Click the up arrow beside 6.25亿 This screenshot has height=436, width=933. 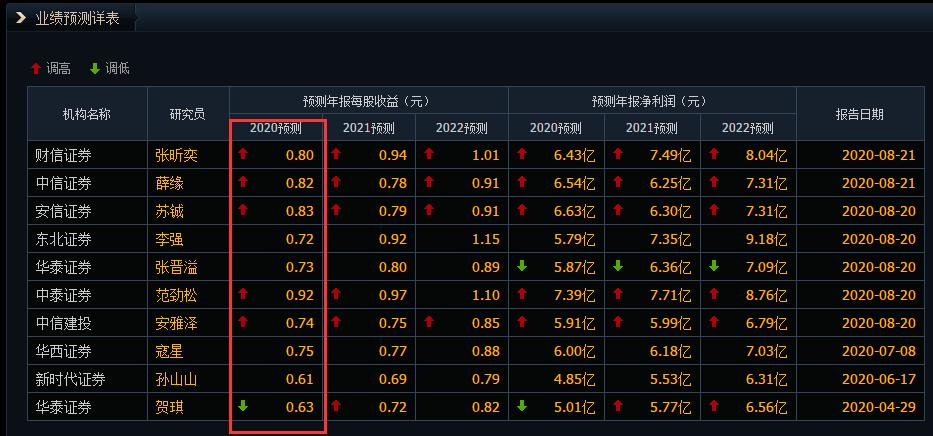click(x=618, y=182)
